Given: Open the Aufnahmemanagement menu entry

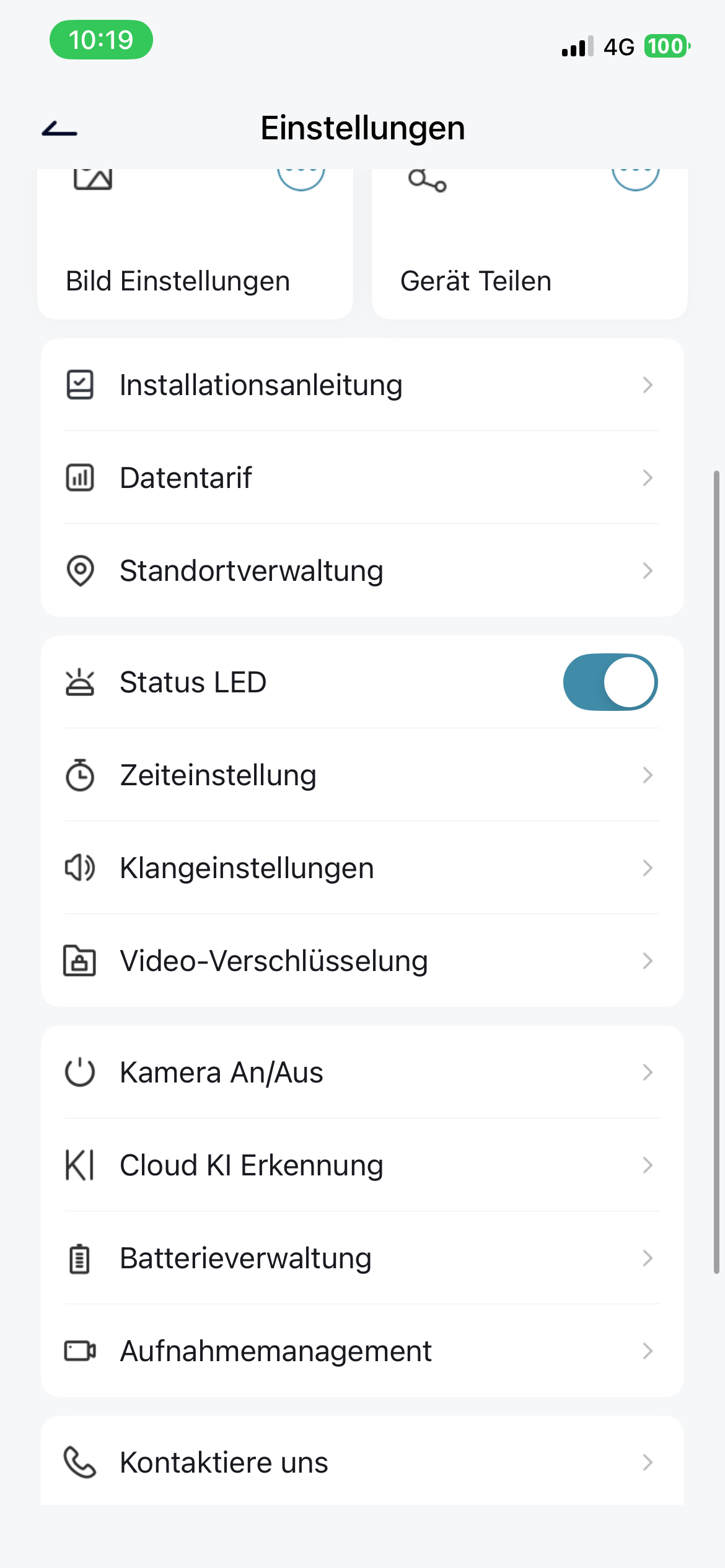Looking at the screenshot, I should tap(276, 1351).
